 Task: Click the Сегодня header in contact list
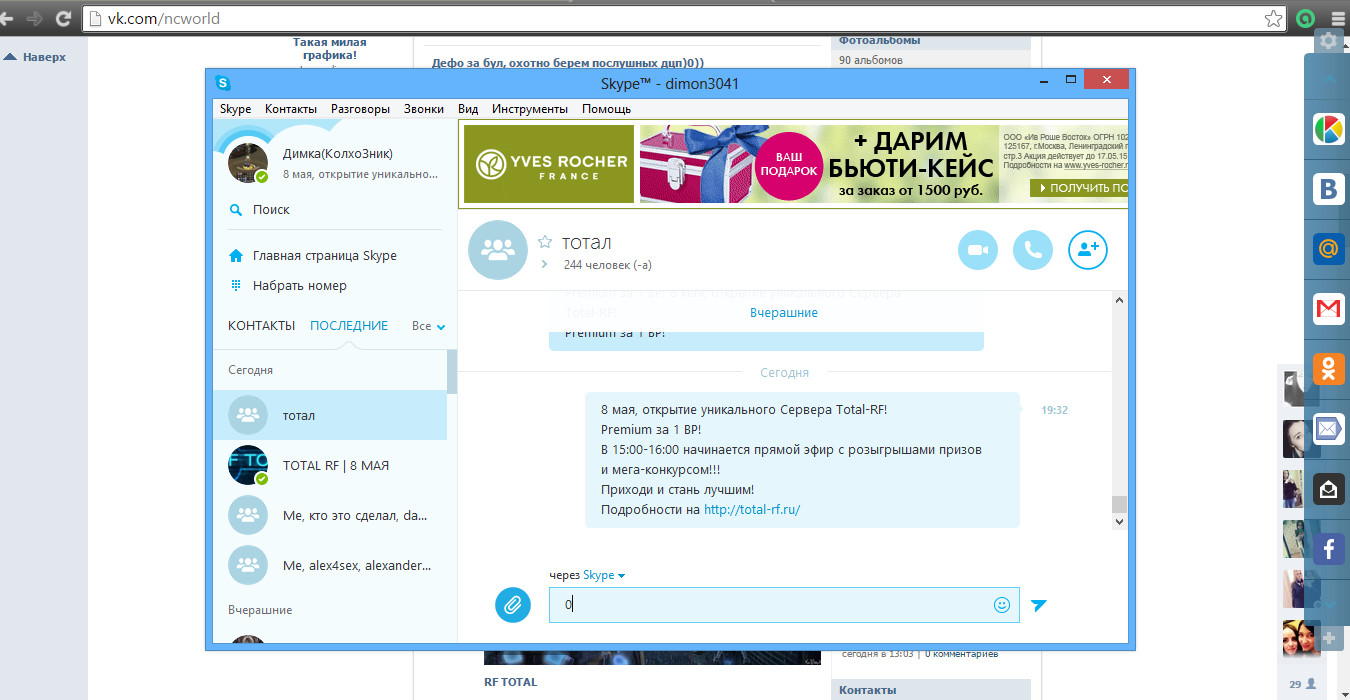[250, 370]
